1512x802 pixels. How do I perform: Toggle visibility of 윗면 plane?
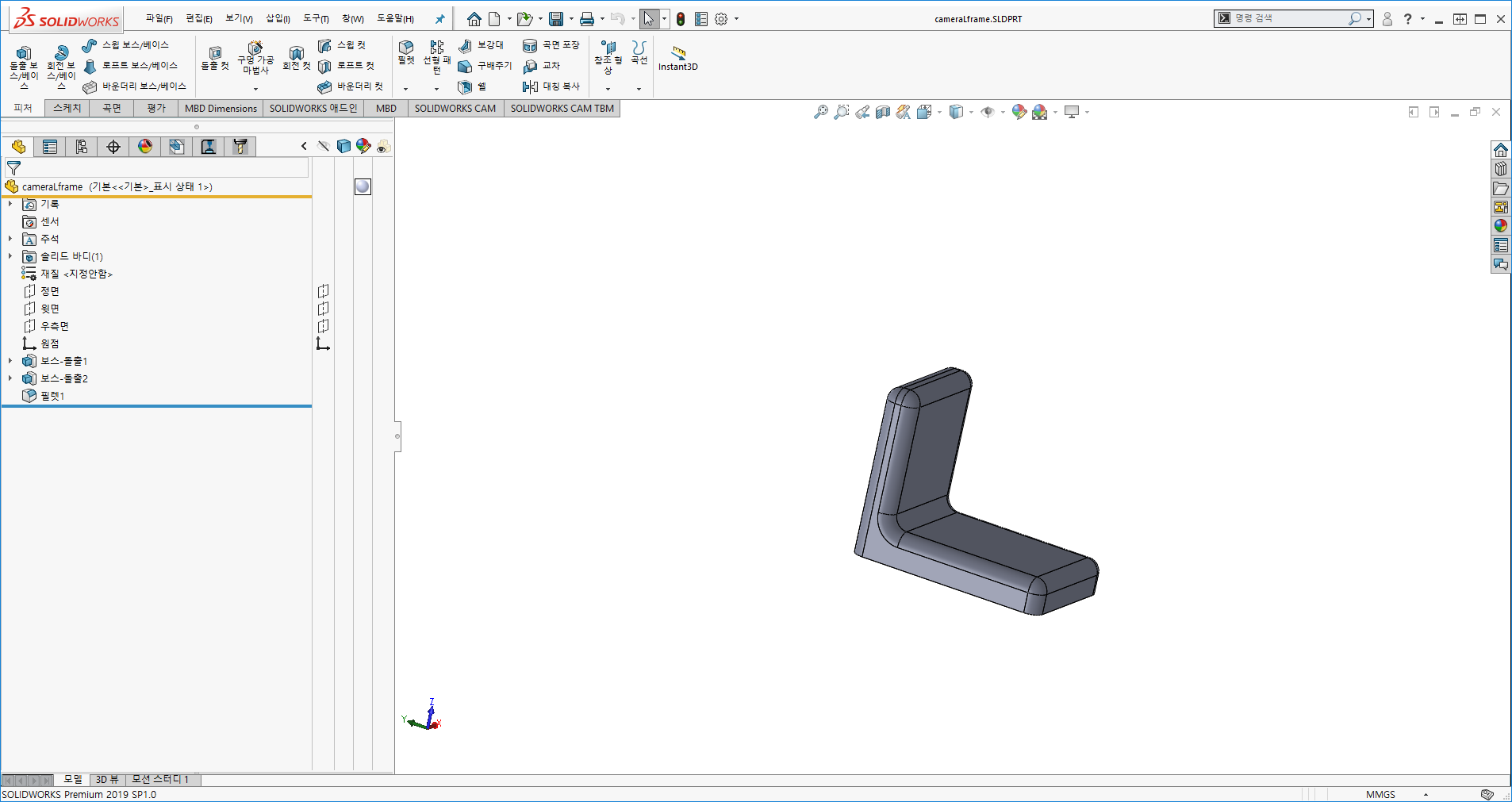pos(323,309)
